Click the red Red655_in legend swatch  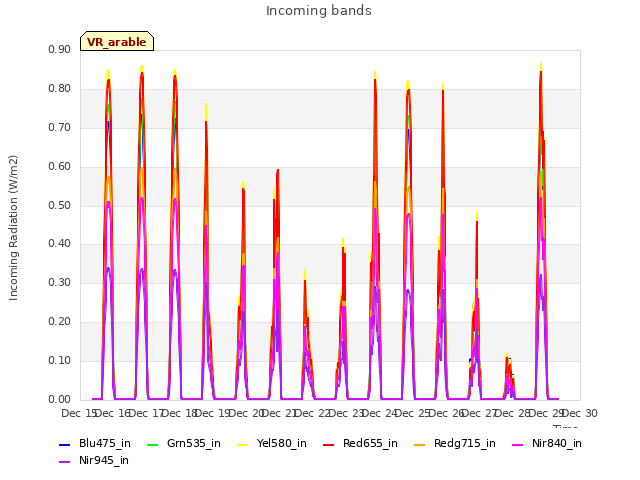pyautogui.click(x=329, y=444)
